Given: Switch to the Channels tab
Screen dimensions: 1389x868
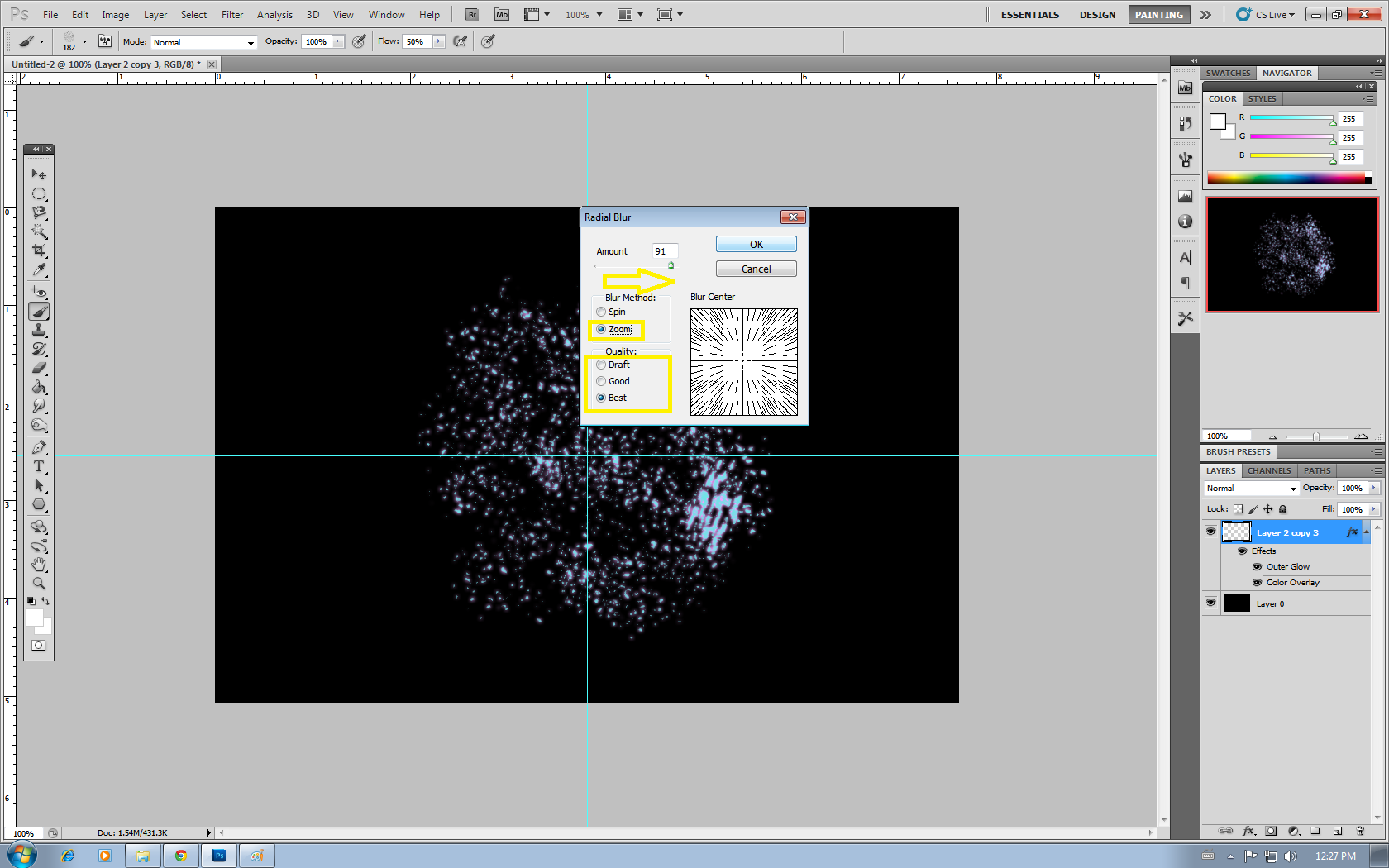Looking at the screenshot, I should (1269, 470).
